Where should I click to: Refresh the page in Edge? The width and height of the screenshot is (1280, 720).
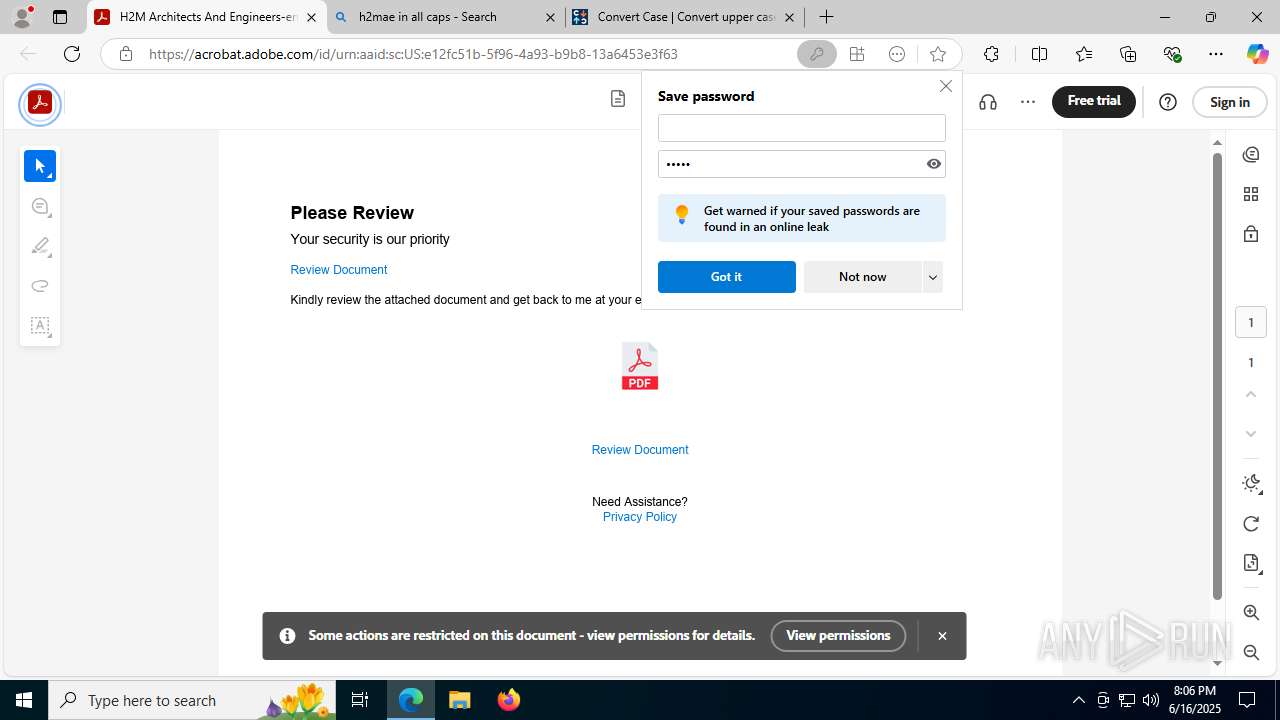[x=72, y=54]
